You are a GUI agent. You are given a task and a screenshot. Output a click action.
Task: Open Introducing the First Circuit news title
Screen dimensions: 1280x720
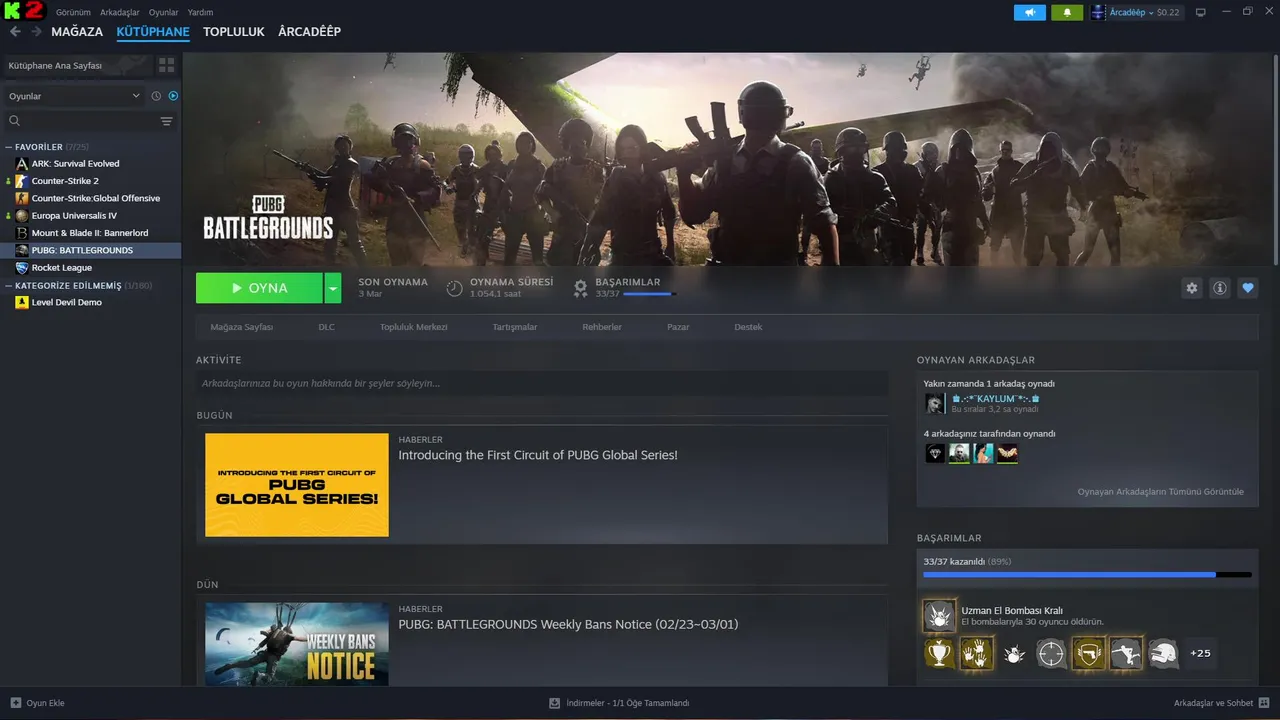pos(538,455)
